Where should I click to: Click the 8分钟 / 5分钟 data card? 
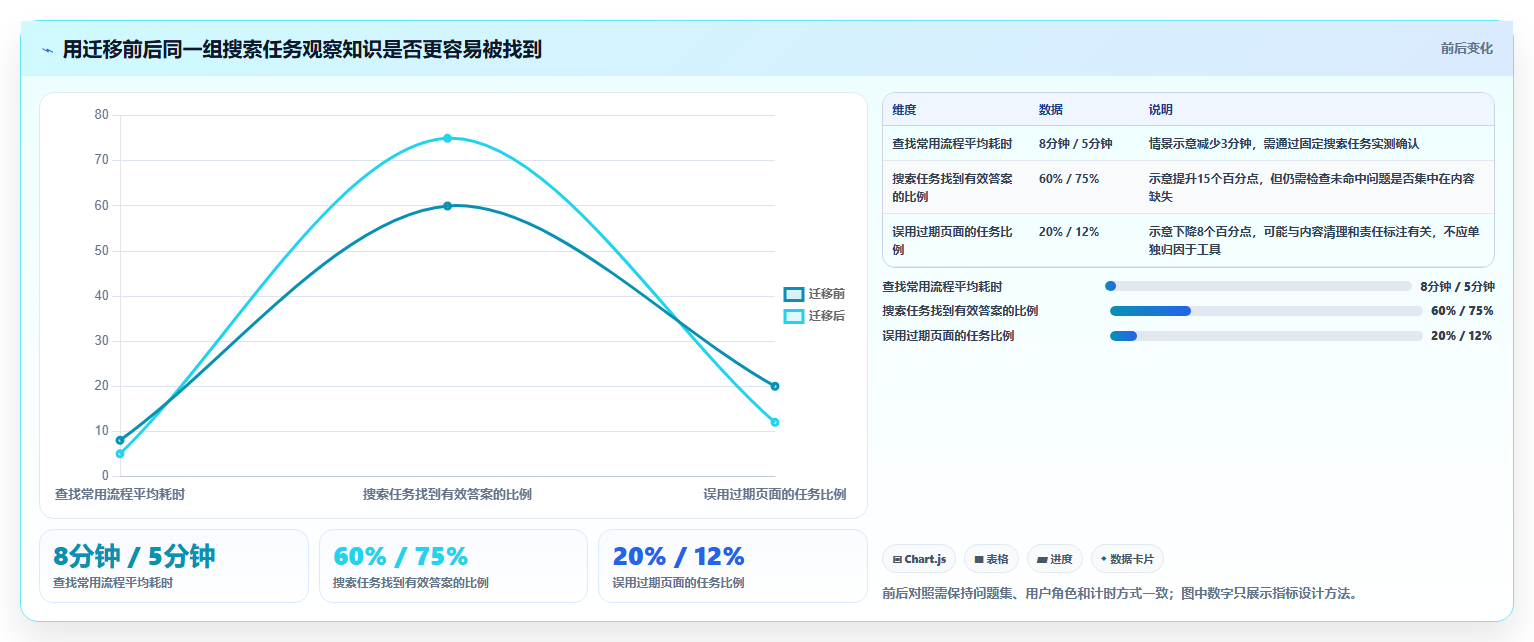(x=174, y=566)
